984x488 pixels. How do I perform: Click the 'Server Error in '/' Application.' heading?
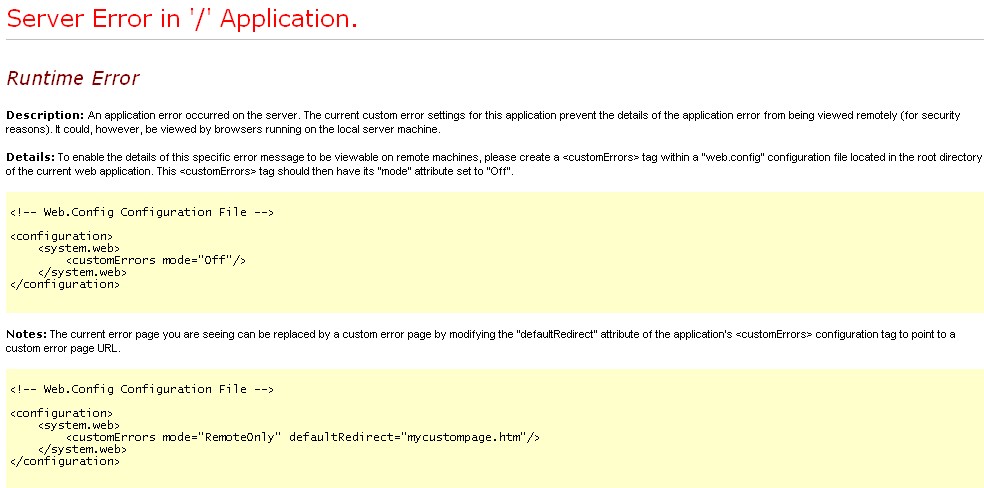(181, 19)
